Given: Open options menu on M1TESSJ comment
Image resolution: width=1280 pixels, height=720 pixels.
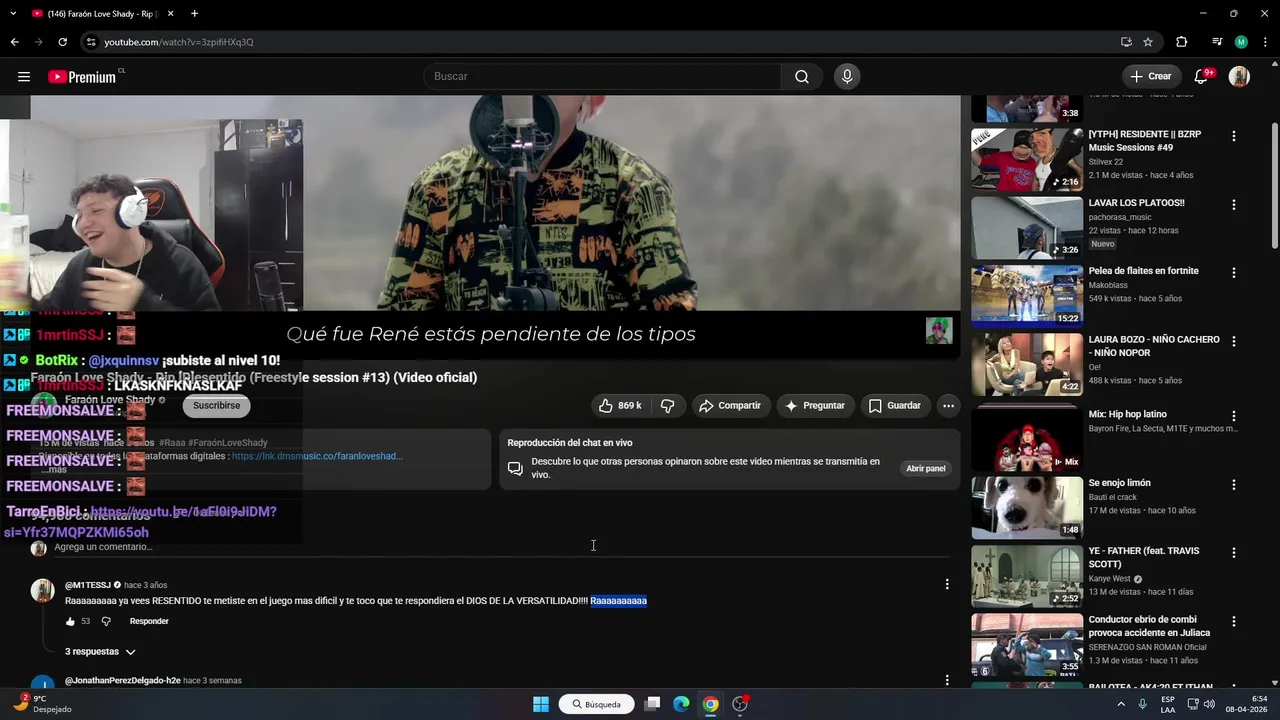Looking at the screenshot, I should [x=947, y=584].
